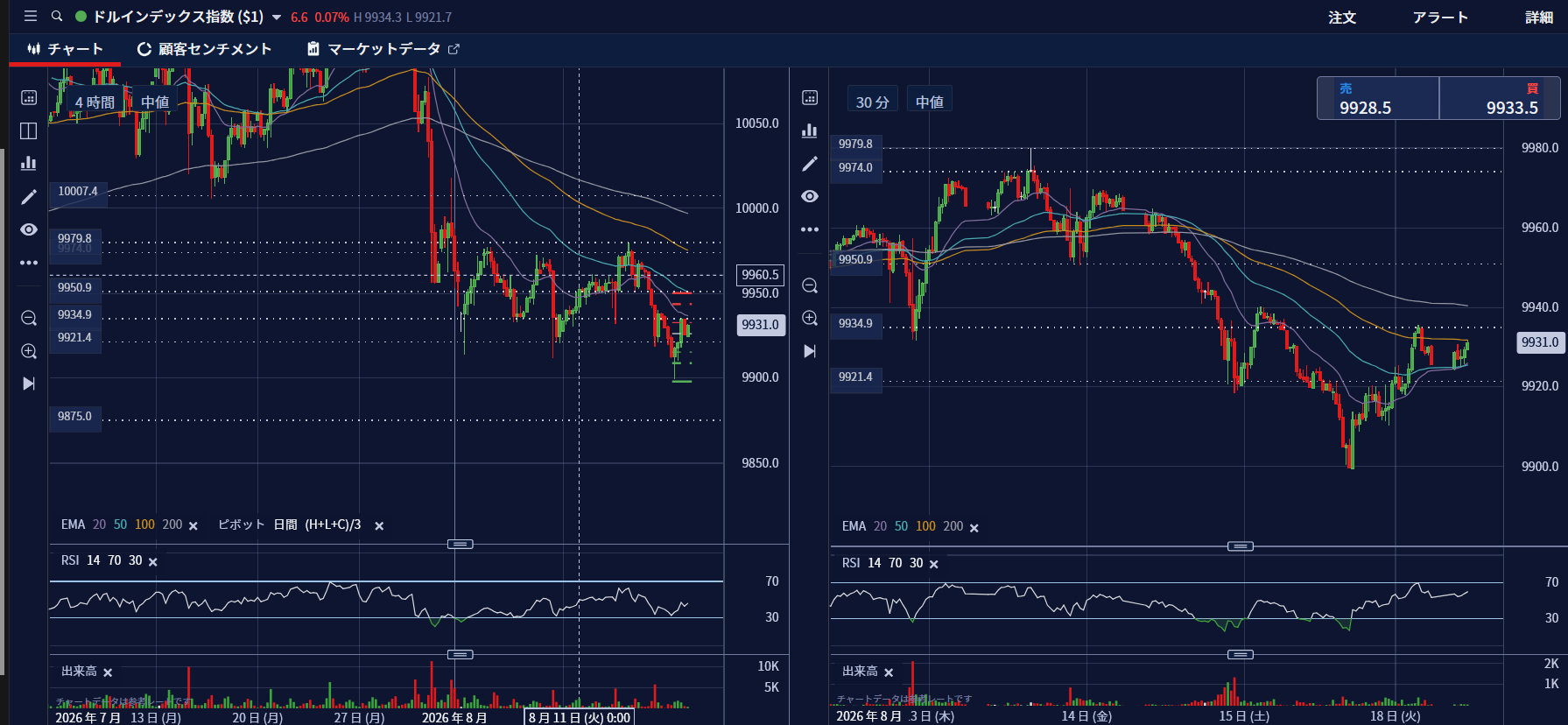
Task: Toggle right chart eye visibility icon
Action: pos(810,196)
